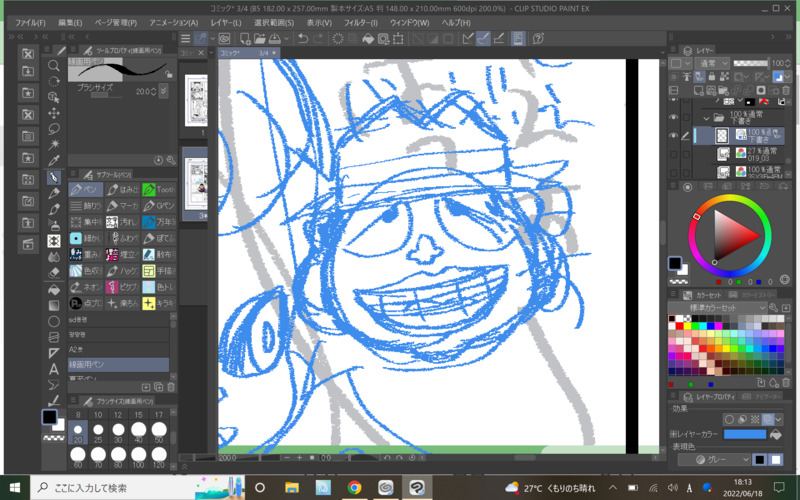
Task: Select the Rotate view tool
Action: pyautogui.click(x=54, y=81)
